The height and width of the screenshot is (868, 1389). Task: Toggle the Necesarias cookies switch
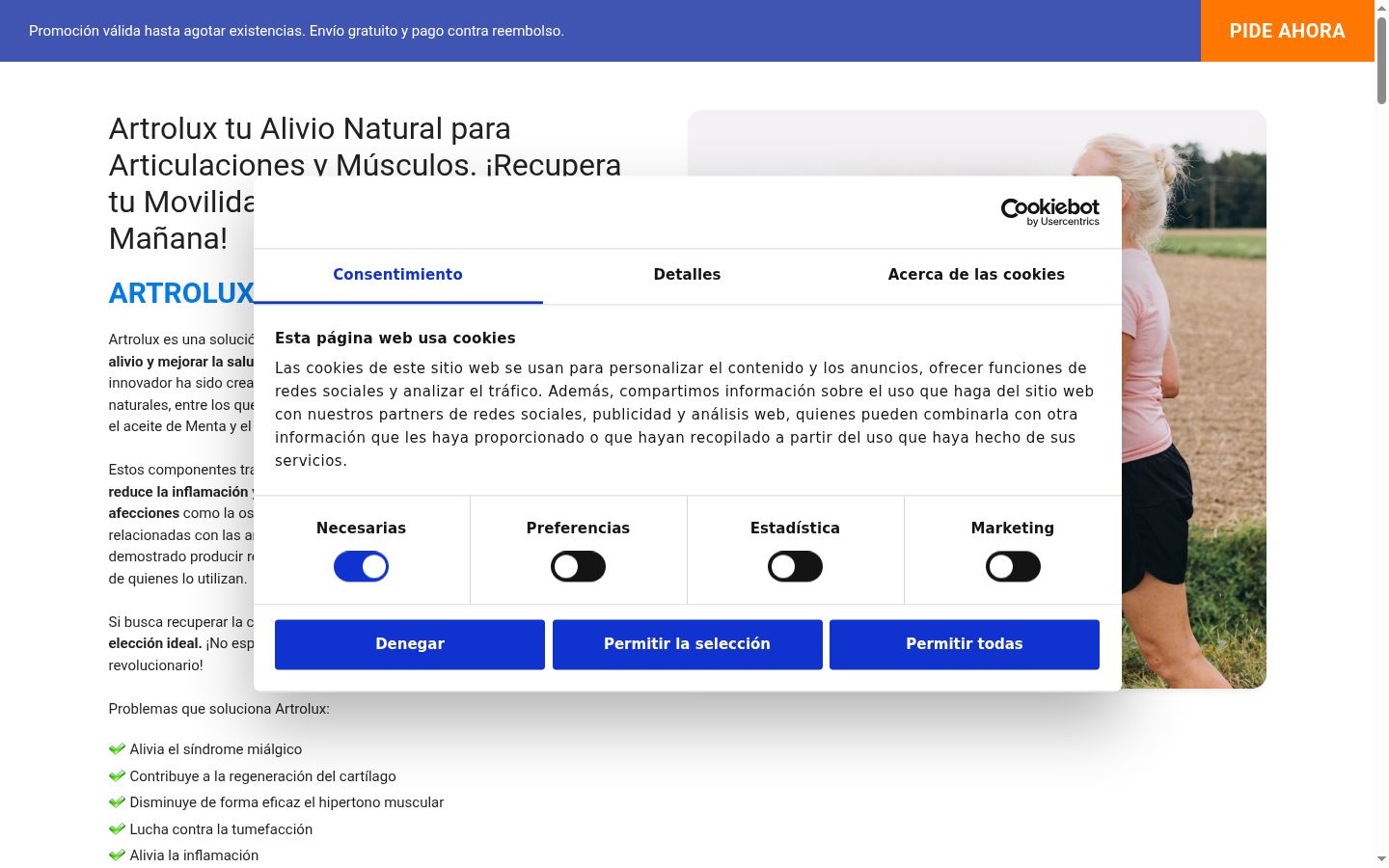[x=361, y=567]
